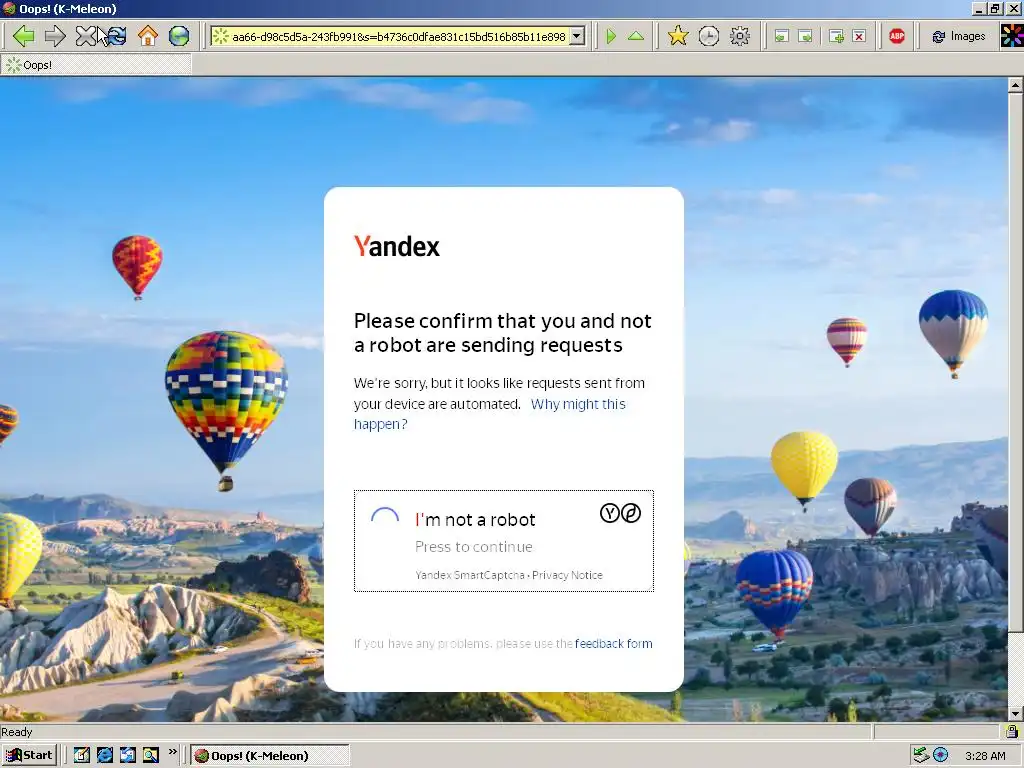Image resolution: width=1024 pixels, height=768 pixels.
Task: Click the magnifier quick launch icon
Action: pos(151,755)
